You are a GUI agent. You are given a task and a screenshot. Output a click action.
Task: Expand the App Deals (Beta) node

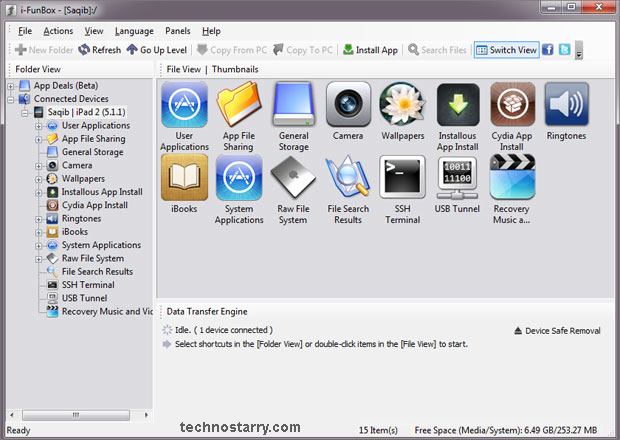(x=11, y=86)
